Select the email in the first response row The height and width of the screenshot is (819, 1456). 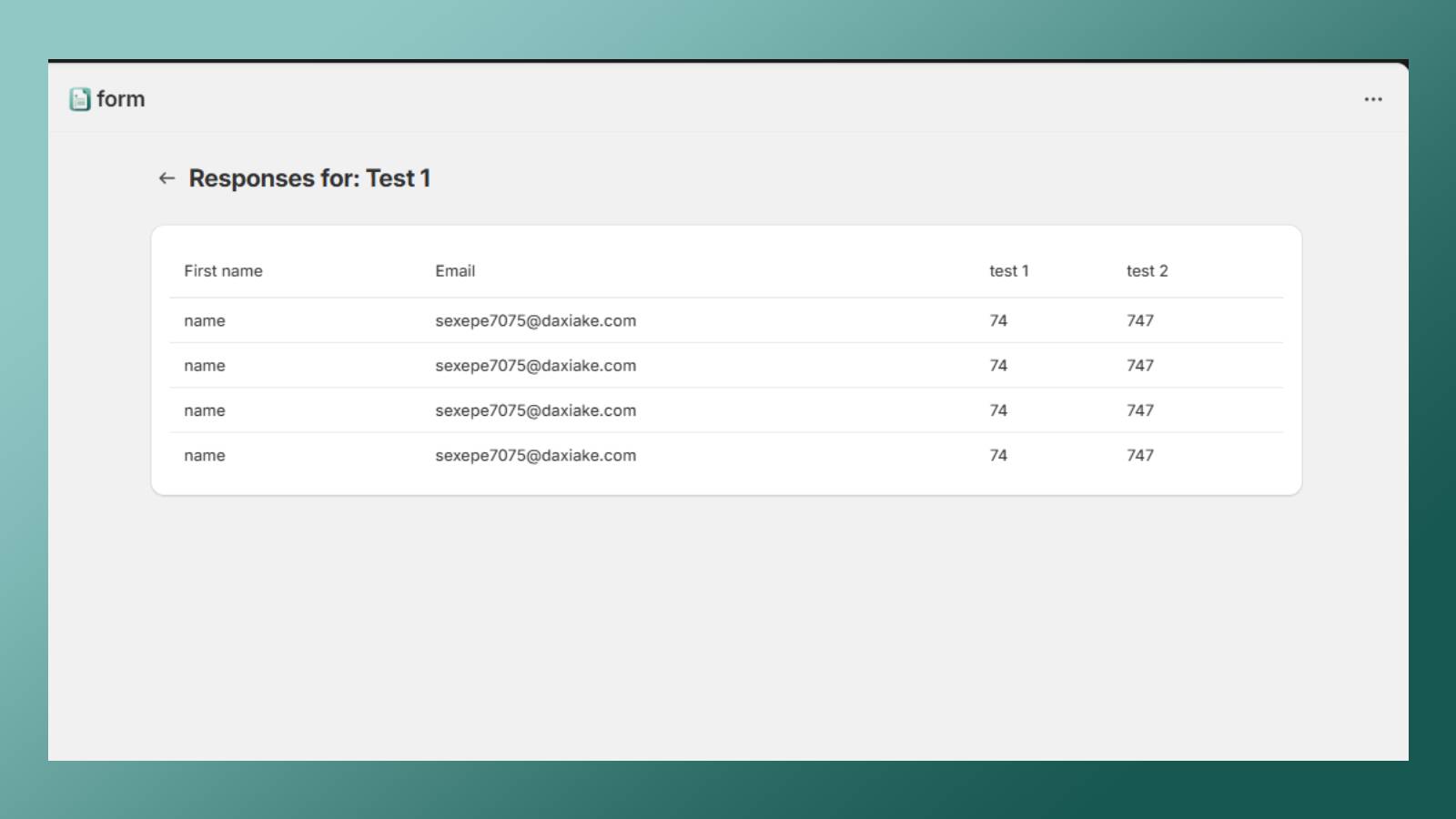pos(535,320)
